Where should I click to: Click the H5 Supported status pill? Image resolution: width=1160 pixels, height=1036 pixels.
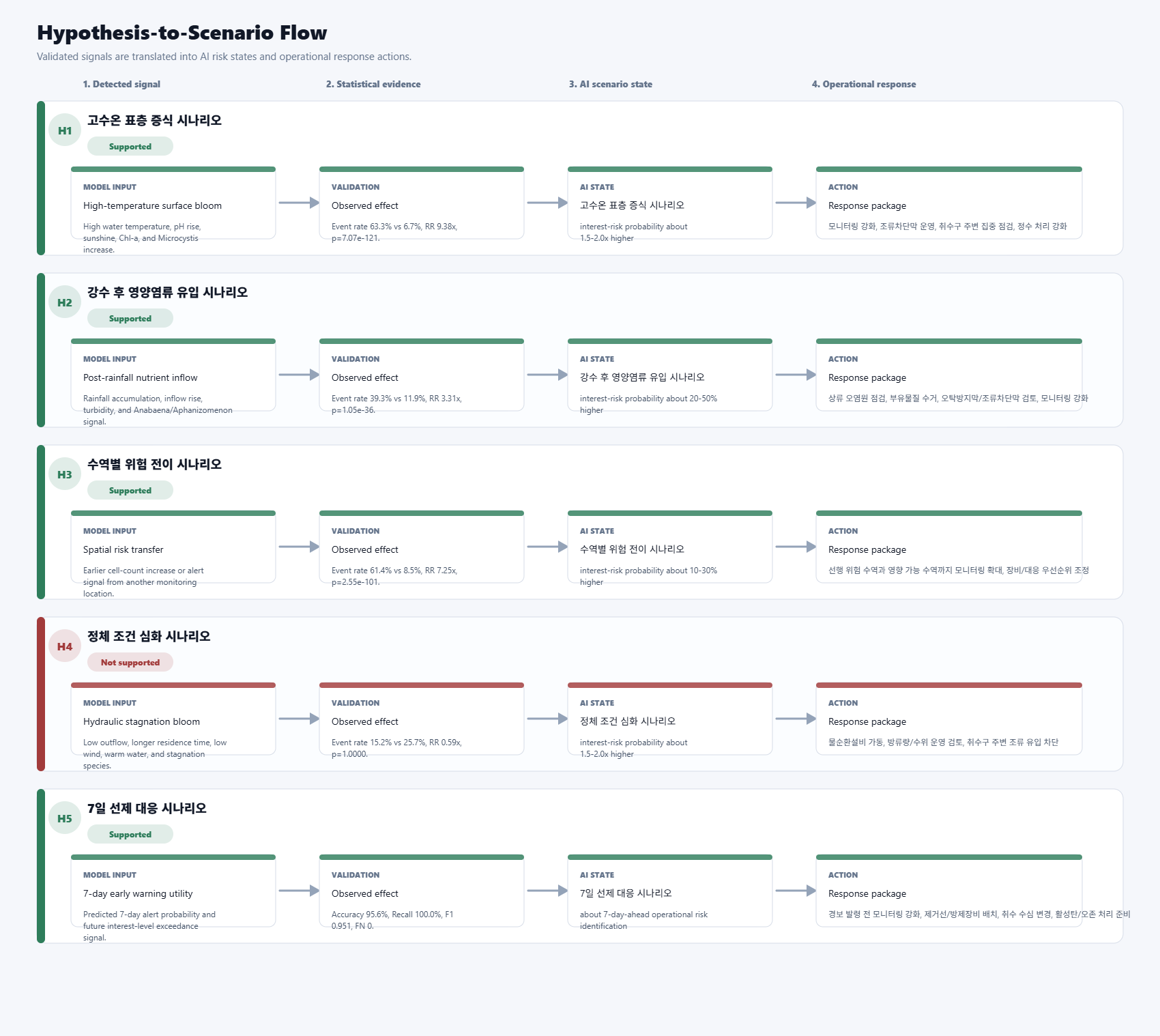pyautogui.click(x=130, y=835)
